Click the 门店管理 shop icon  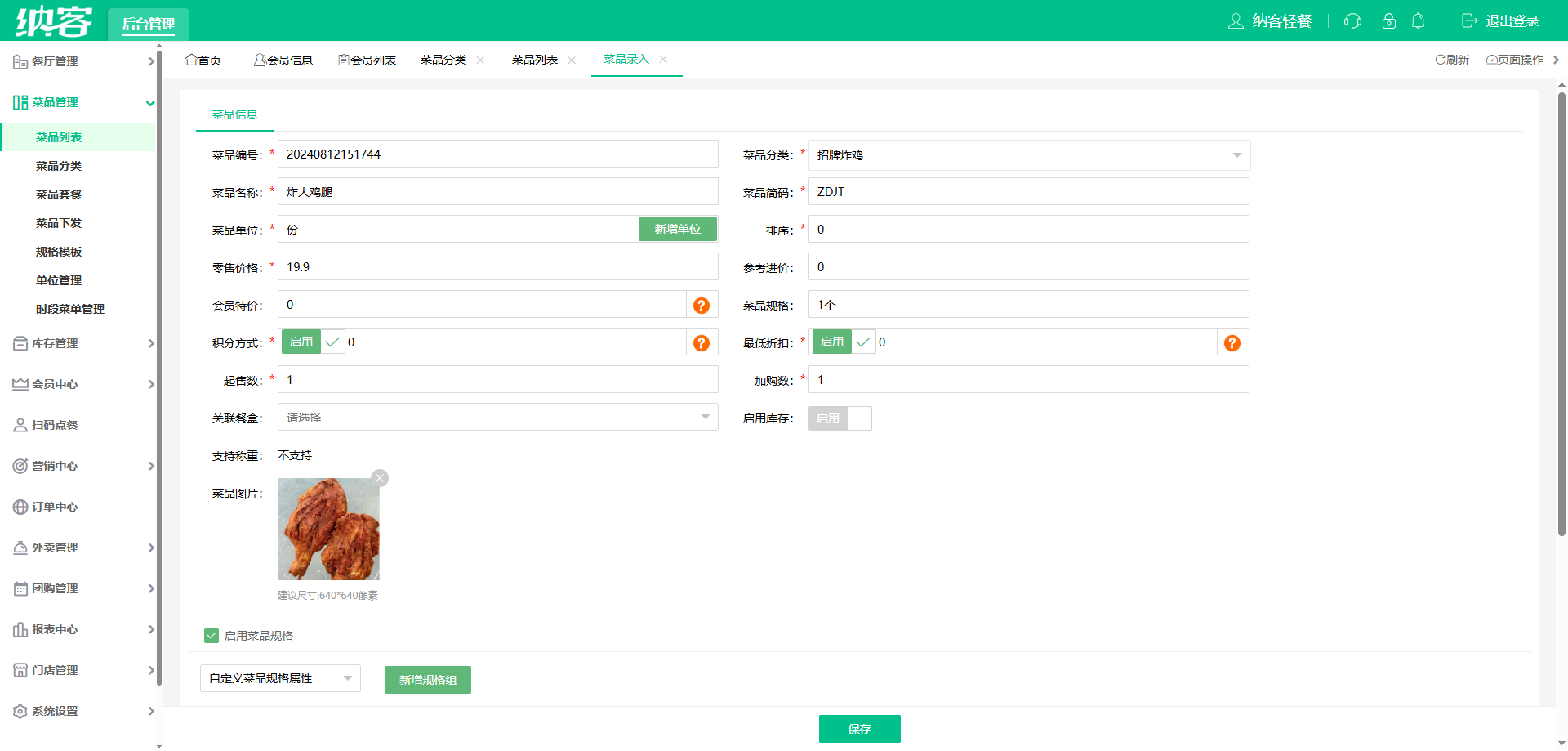(20, 671)
